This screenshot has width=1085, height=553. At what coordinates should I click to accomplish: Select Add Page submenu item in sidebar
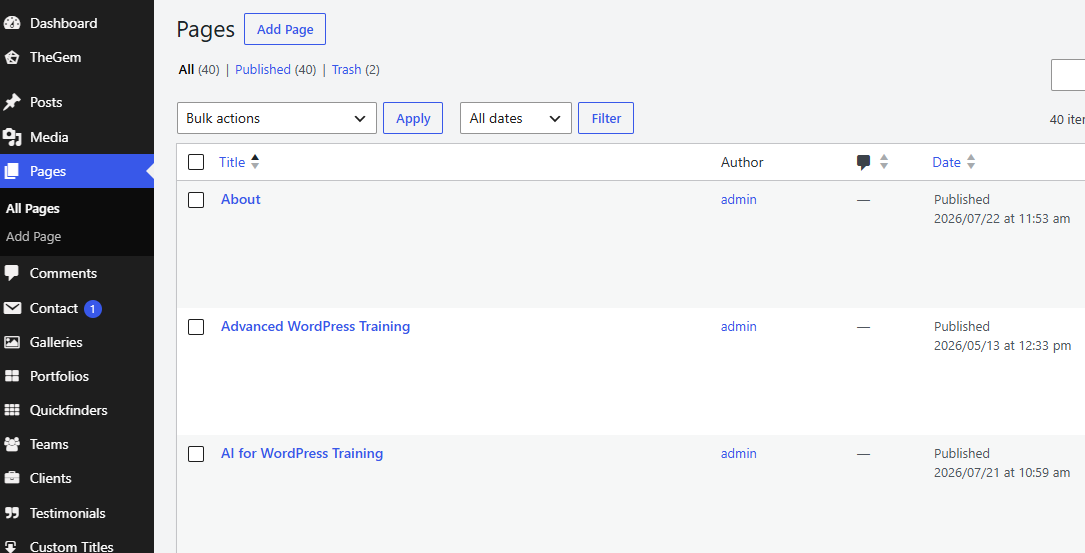33,236
